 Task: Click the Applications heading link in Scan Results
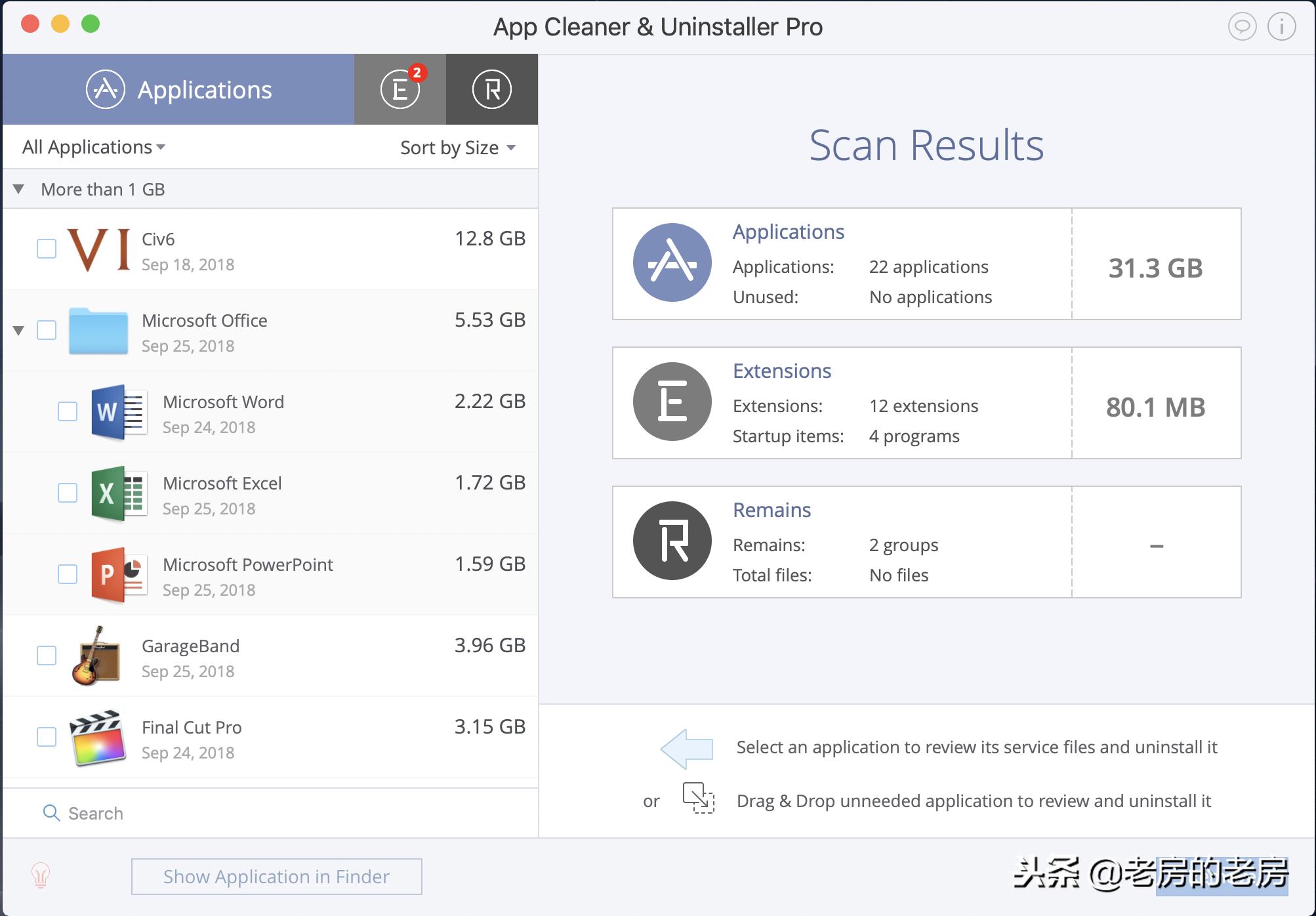point(789,232)
